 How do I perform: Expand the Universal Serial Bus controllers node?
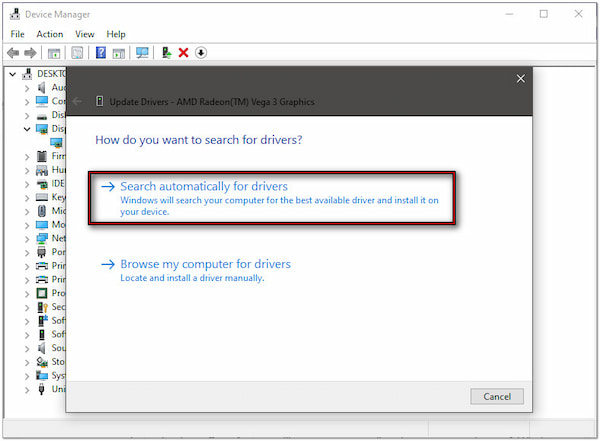(27, 389)
